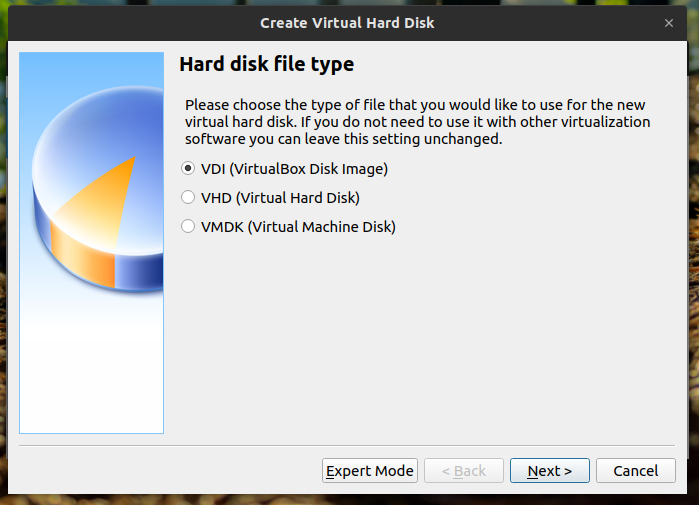
Task: Click the 'VHD (Virtual Hard Disk)' label
Action: [x=280, y=198]
